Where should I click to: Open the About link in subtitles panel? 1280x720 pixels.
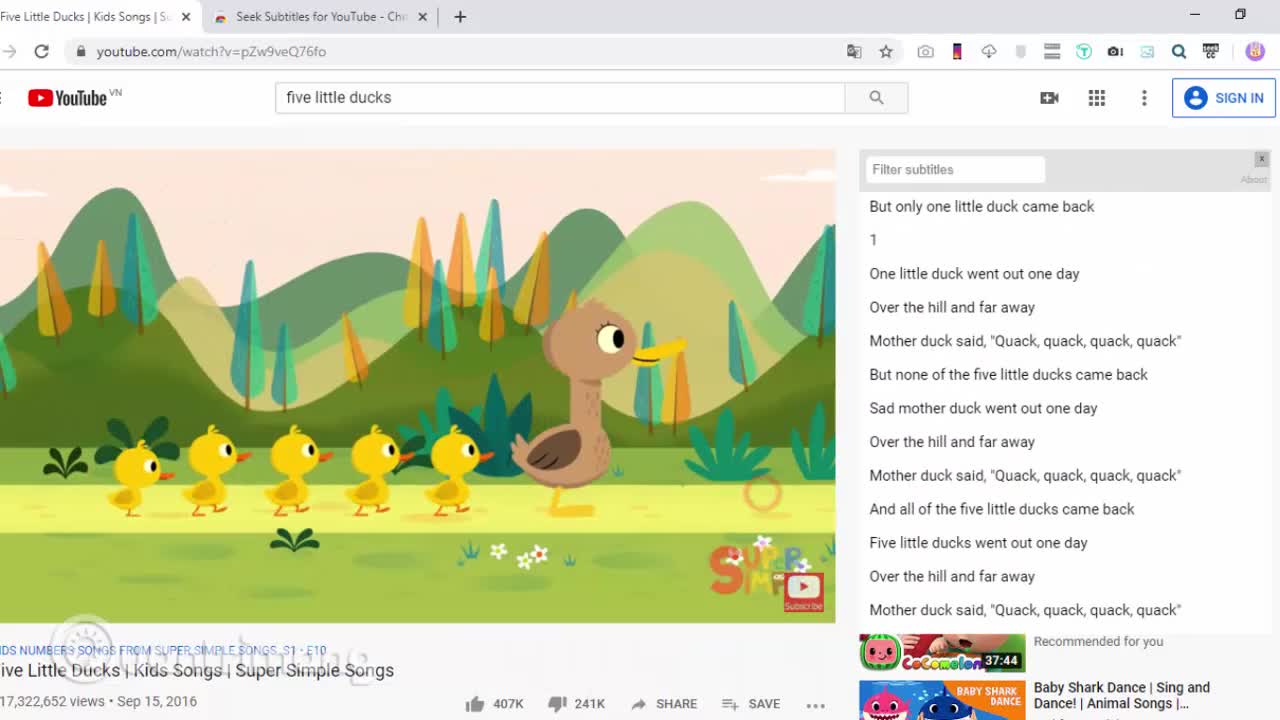(1254, 180)
